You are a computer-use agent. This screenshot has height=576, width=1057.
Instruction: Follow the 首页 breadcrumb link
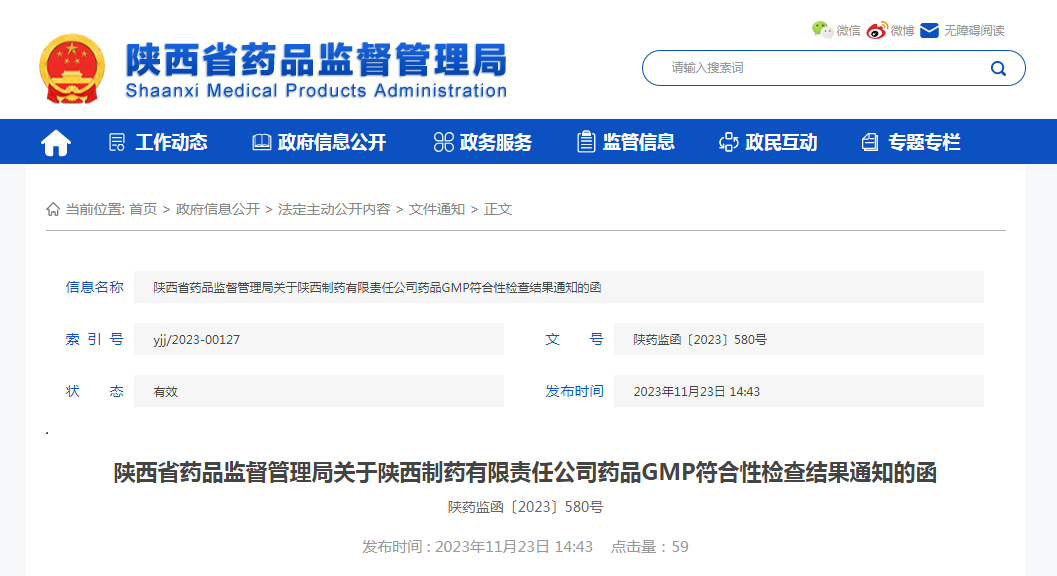coord(143,209)
